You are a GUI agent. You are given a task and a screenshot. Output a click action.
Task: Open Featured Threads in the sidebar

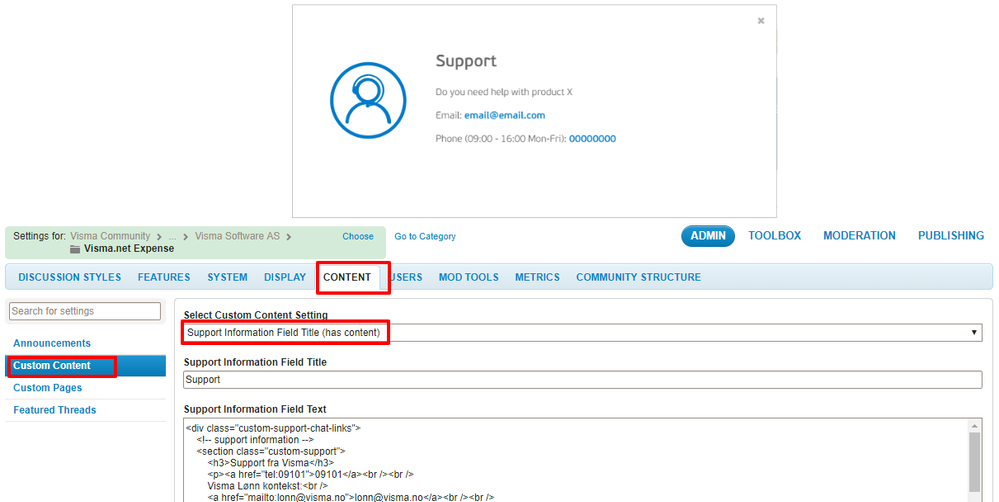pyautogui.click(x=55, y=410)
